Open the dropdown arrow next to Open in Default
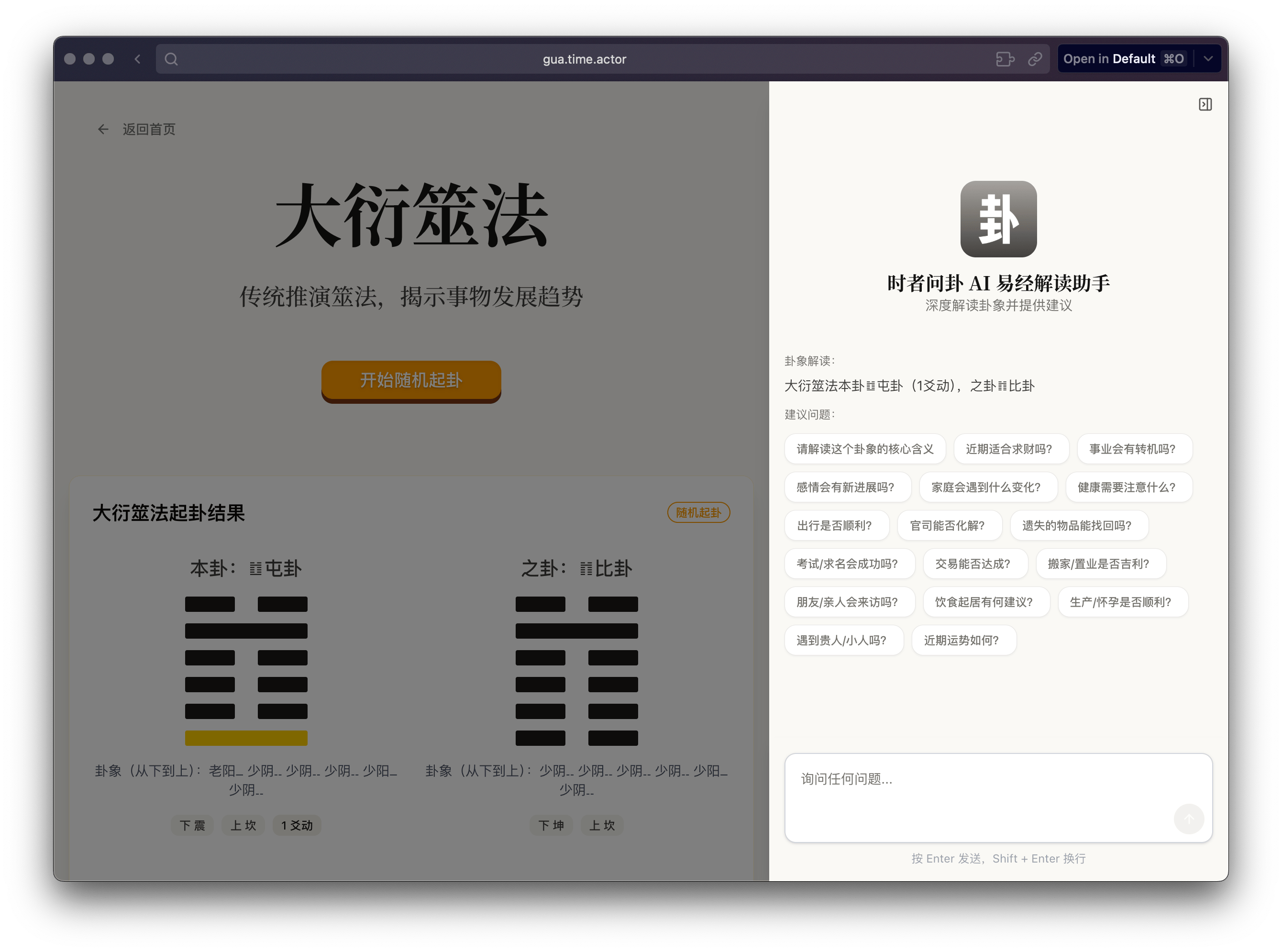1282x952 pixels. coord(1208,59)
